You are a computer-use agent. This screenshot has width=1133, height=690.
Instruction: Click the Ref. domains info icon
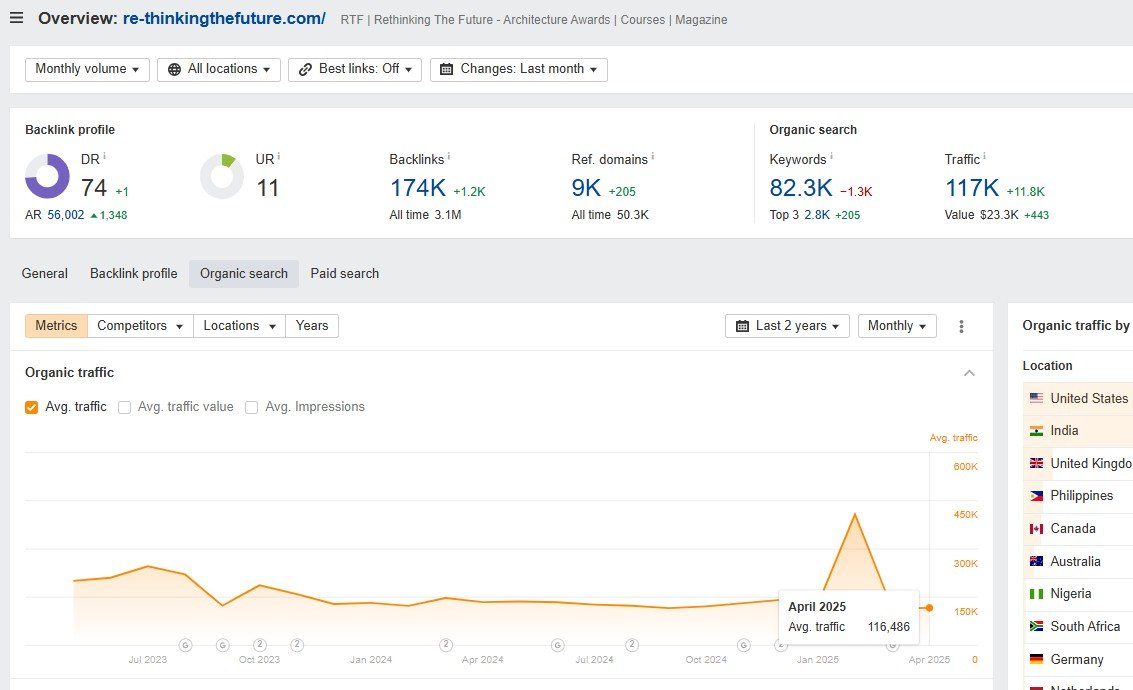click(652, 156)
